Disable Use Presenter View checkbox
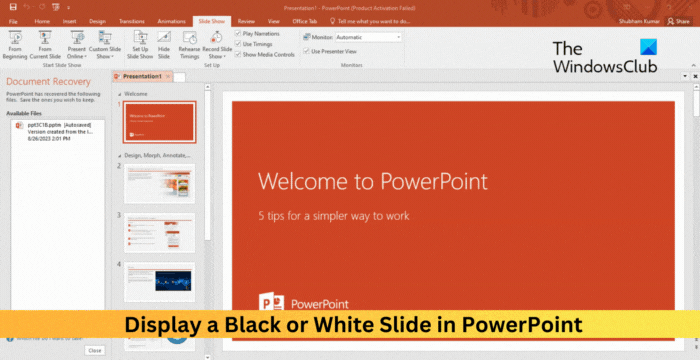Image resolution: width=700 pixels, height=360 pixels. tap(306, 51)
